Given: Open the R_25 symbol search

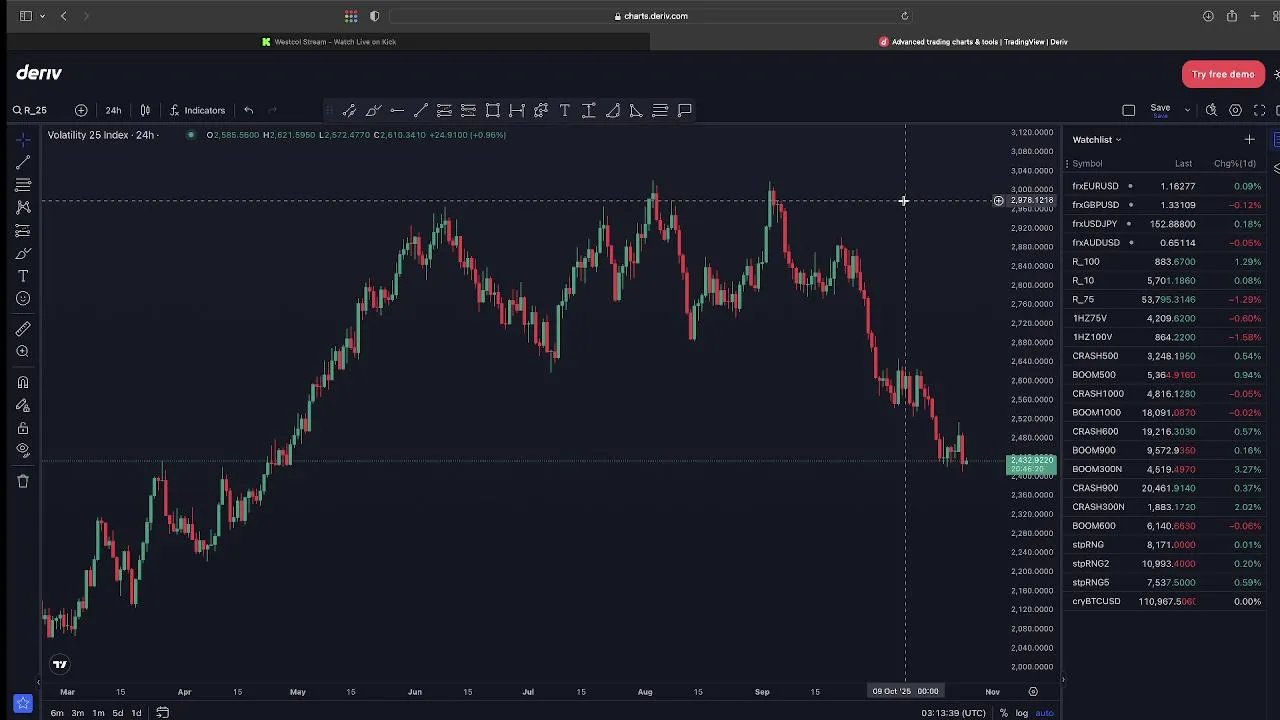Looking at the screenshot, I should (30, 110).
